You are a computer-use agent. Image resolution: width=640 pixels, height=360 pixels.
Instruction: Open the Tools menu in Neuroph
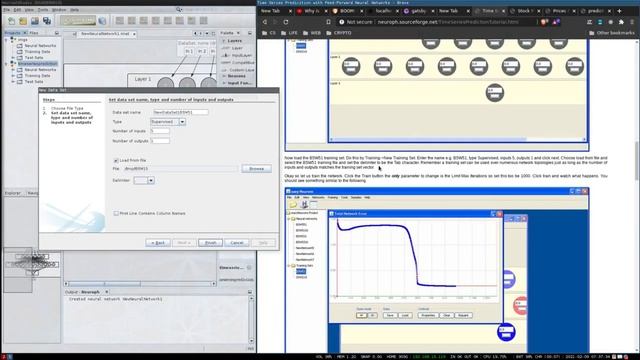(43, 9)
